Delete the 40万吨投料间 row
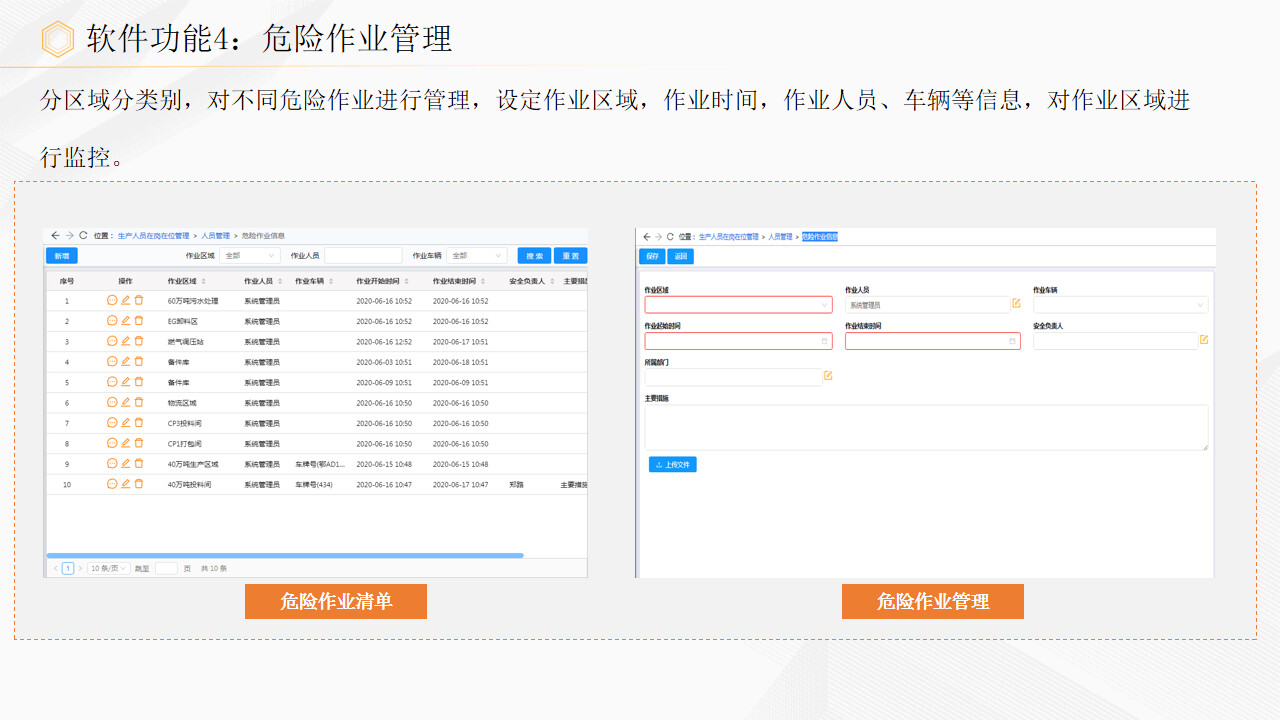This screenshot has height=720, width=1280. pyautogui.click(x=139, y=484)
